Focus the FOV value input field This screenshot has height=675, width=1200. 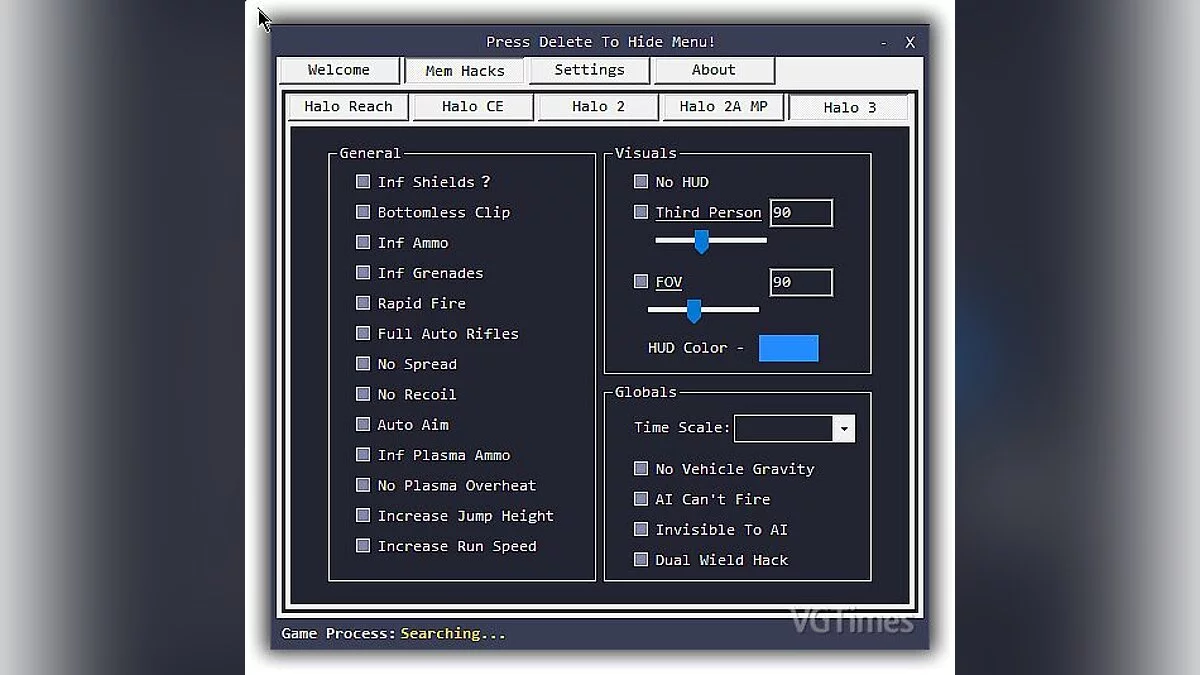point(801,283)
